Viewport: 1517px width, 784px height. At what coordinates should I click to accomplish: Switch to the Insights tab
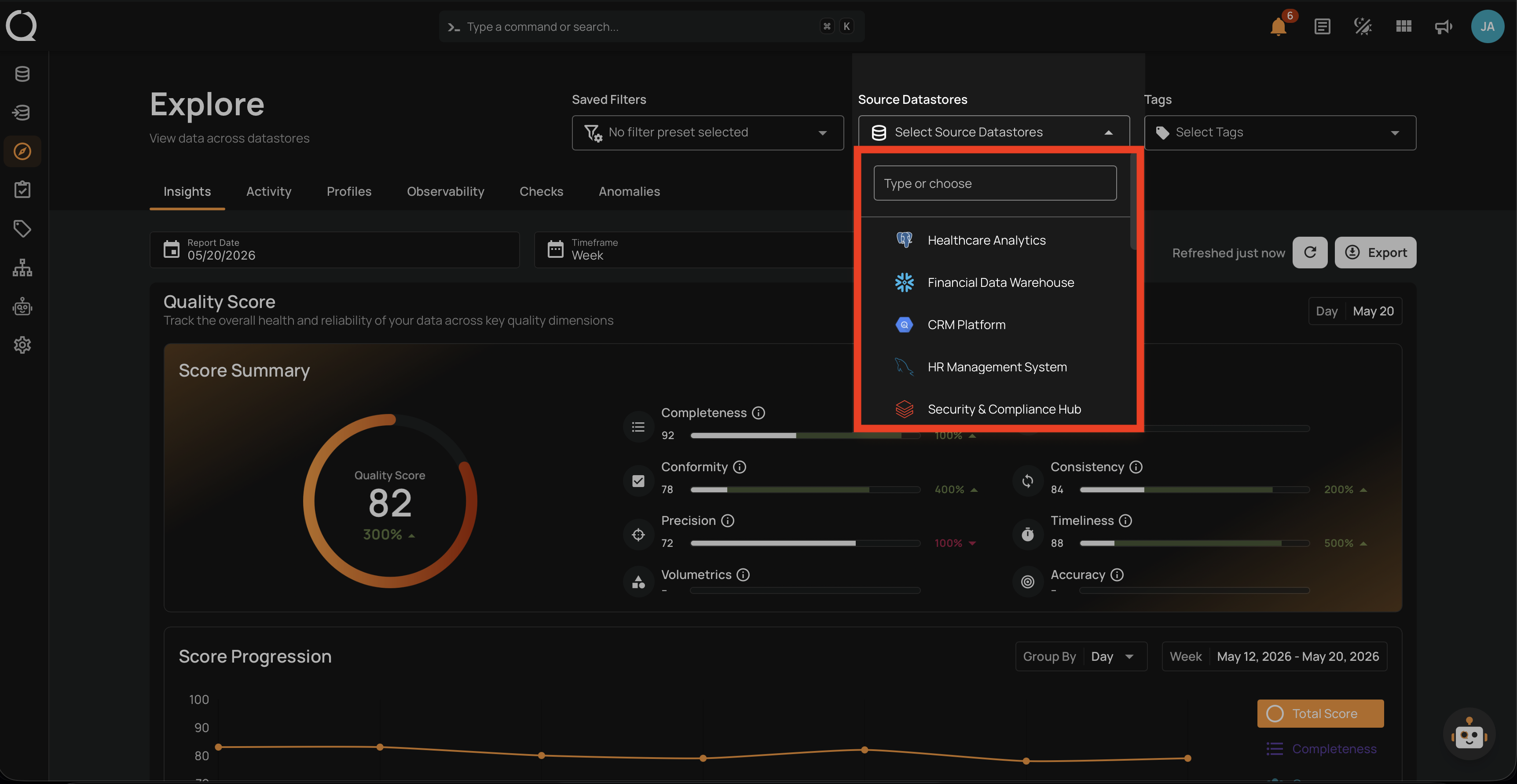pyautogui.click(x=187, y=192)
